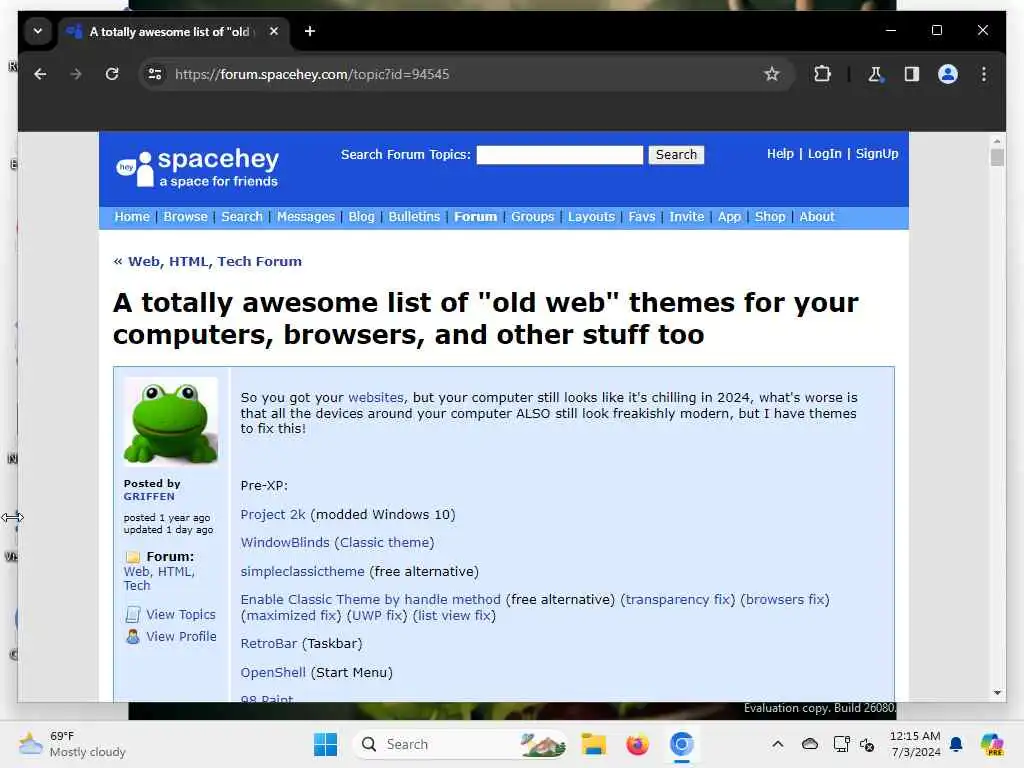The width and height of the screenshot is (1024, 768).
Task: Click the View Profile person icon
Action: 133,636
